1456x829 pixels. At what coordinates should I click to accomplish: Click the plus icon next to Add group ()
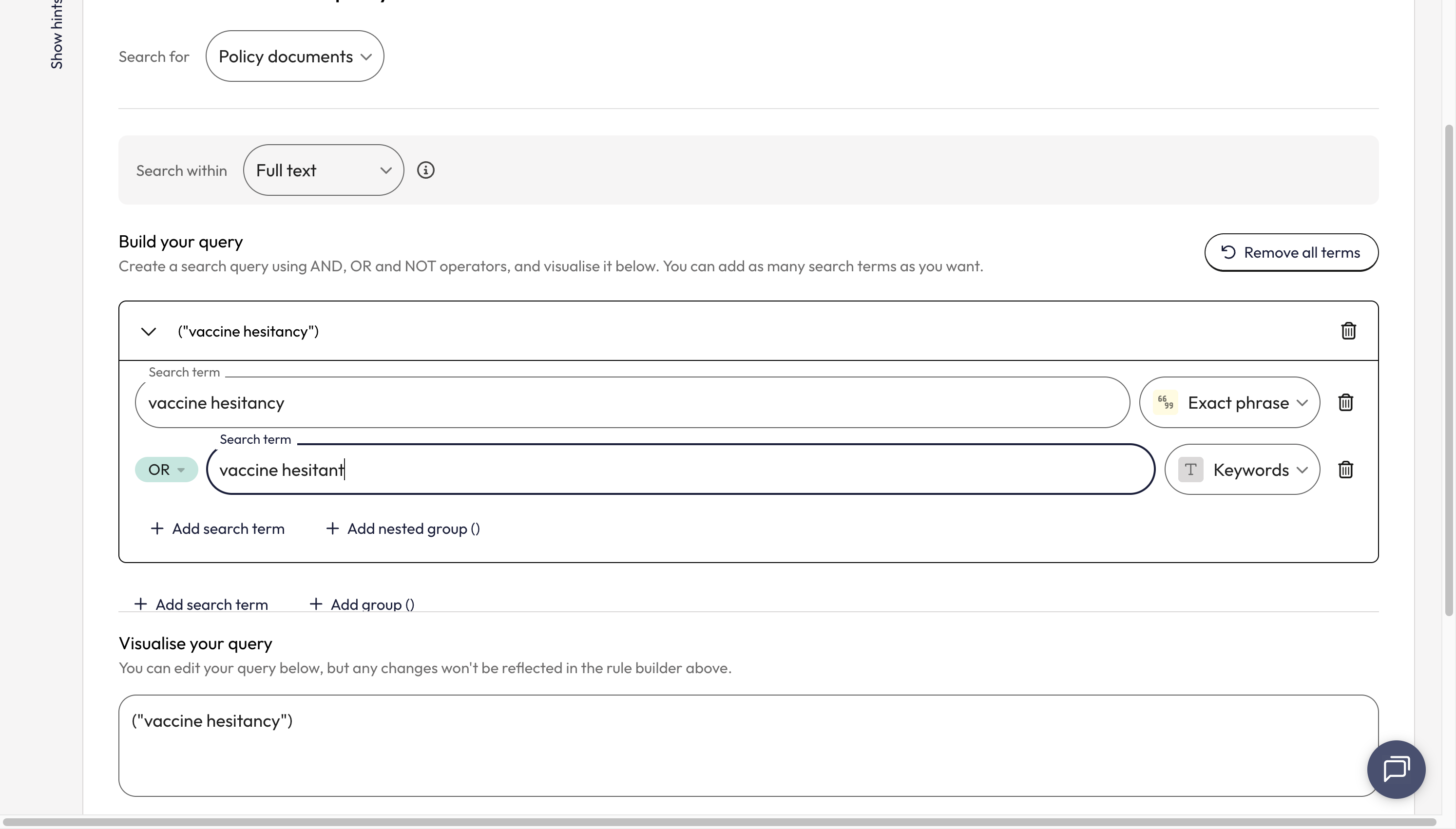click(x=316, y=603)
